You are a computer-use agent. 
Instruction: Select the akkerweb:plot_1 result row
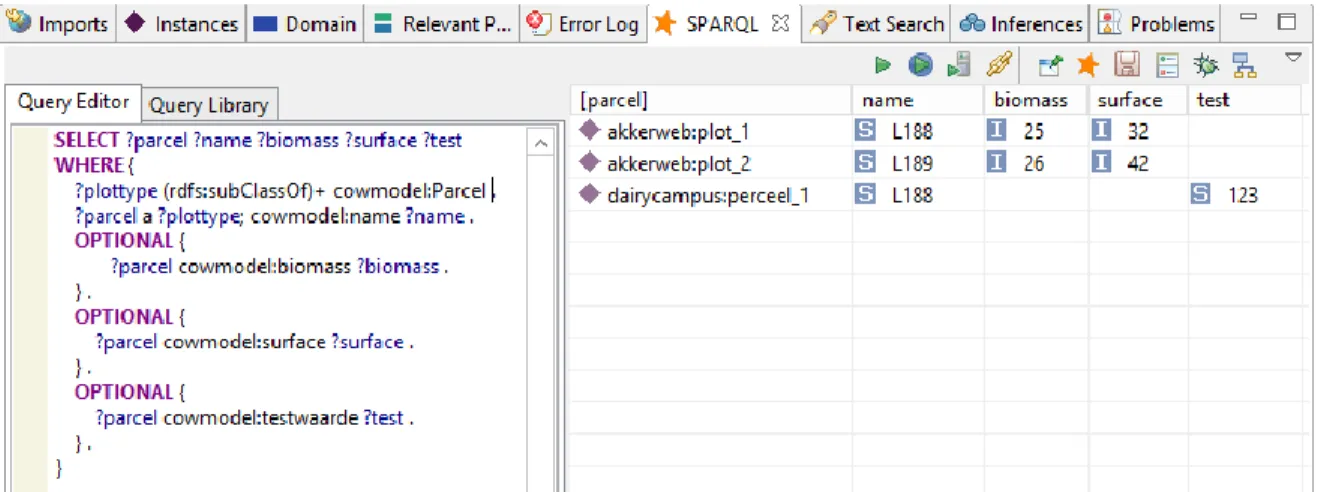click(940, 131)
